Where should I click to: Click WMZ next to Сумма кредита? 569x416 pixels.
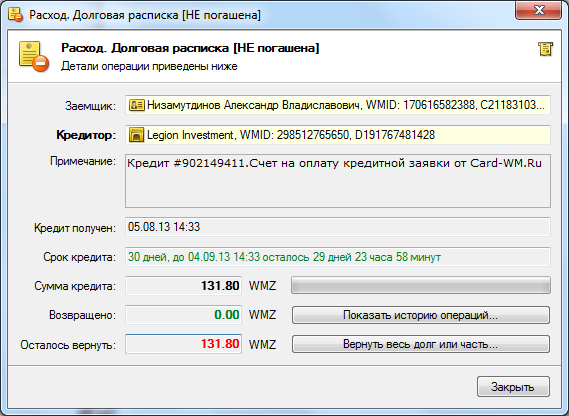pos(262,286)
